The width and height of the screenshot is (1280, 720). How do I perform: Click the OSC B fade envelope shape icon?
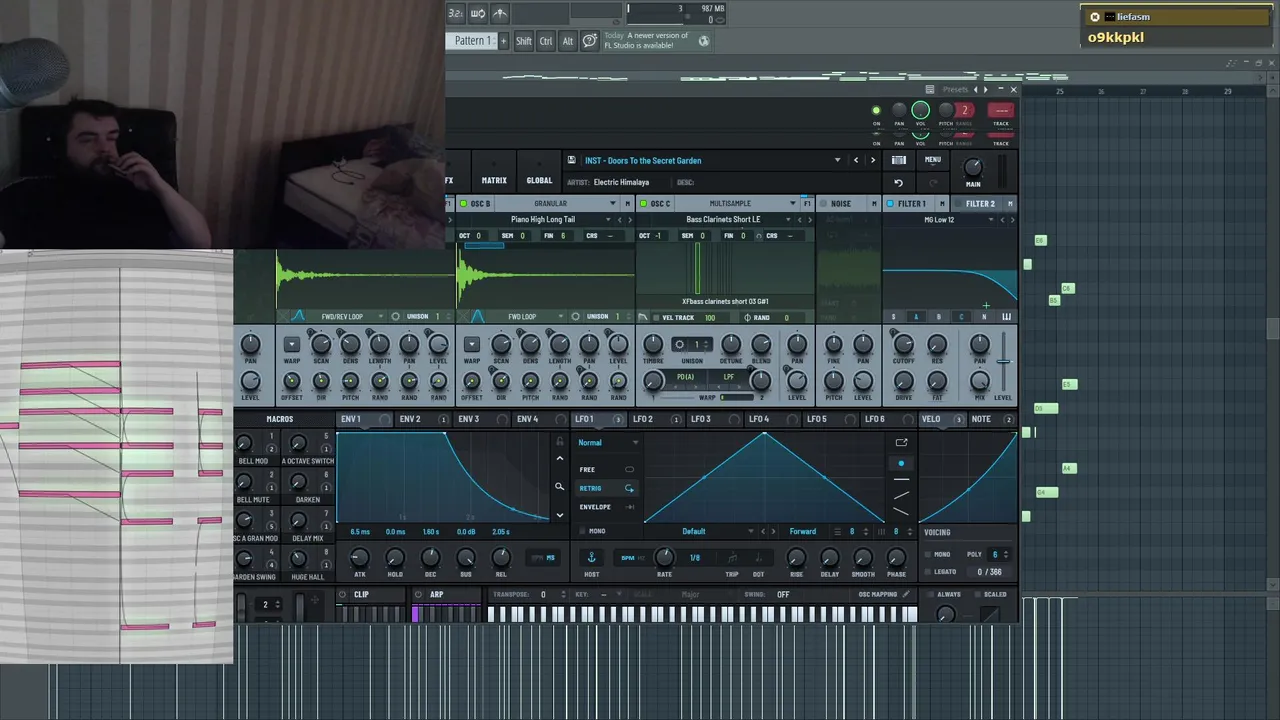click(477, 317)
